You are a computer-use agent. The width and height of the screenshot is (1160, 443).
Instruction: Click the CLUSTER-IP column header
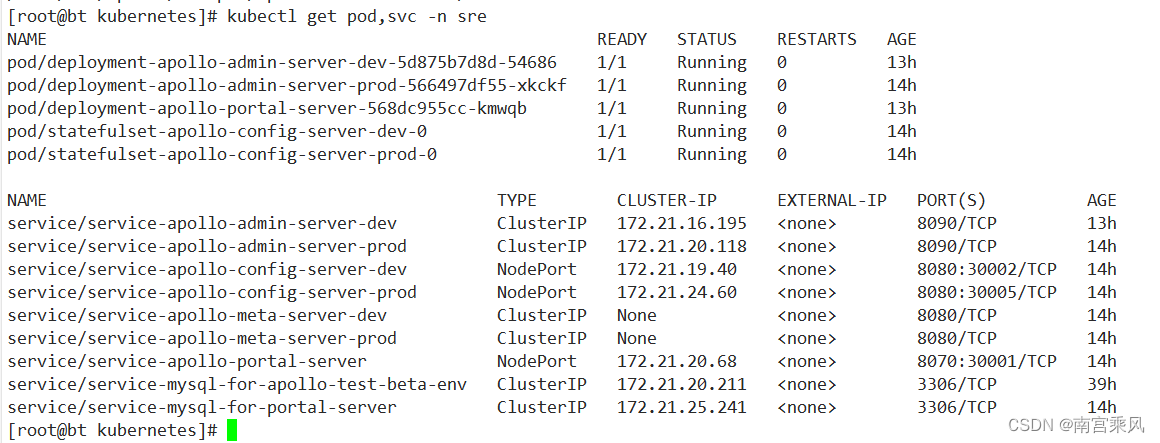tap(667, 200)
